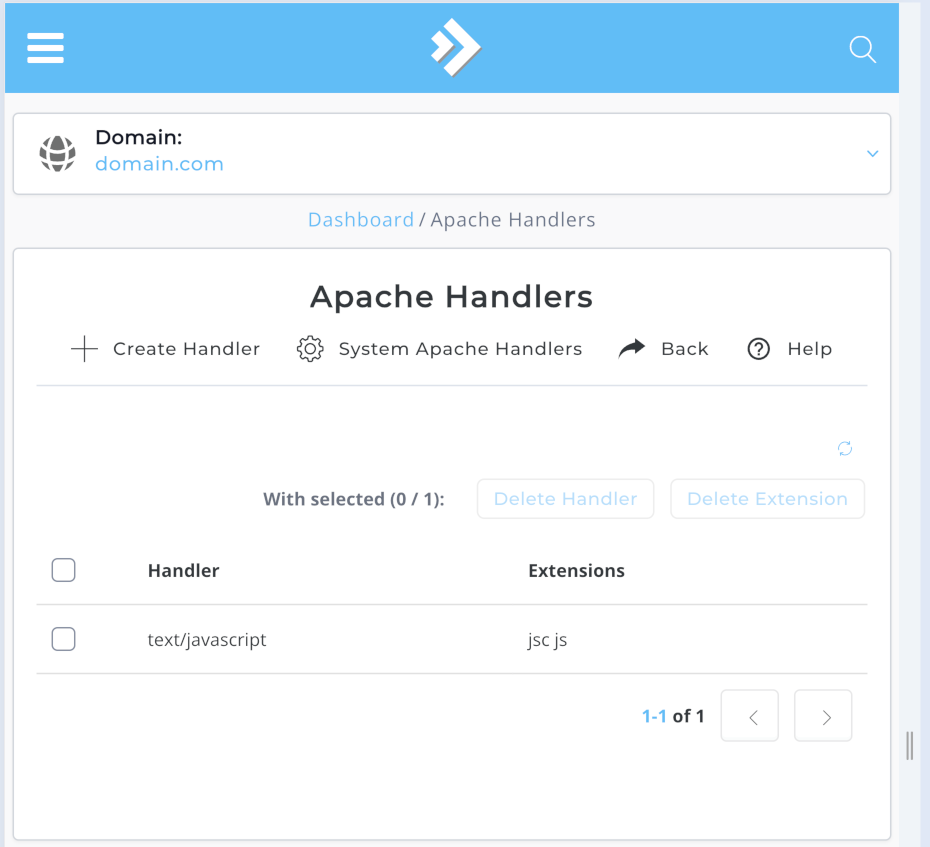Go to next page of handlers
Image resolution: width=930 pixels, height=847 pixels.
pyautogui.click(x=822, y=715)
